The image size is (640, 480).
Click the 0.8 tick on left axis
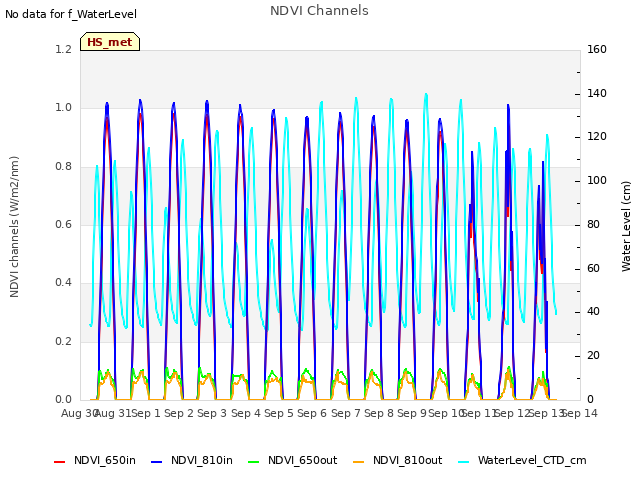coord(63,166)
